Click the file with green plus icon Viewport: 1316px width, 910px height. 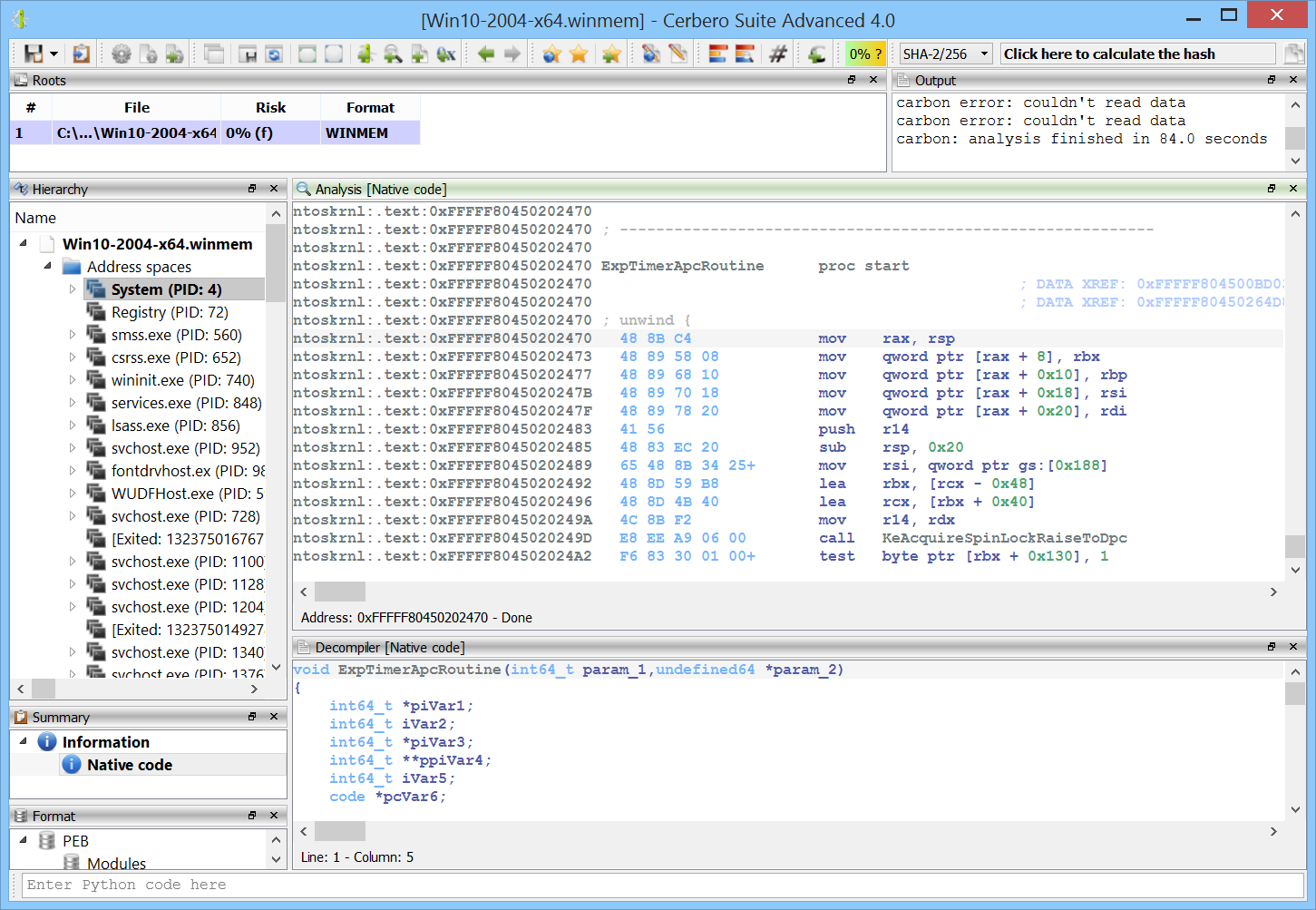click(x=419, y=54)
